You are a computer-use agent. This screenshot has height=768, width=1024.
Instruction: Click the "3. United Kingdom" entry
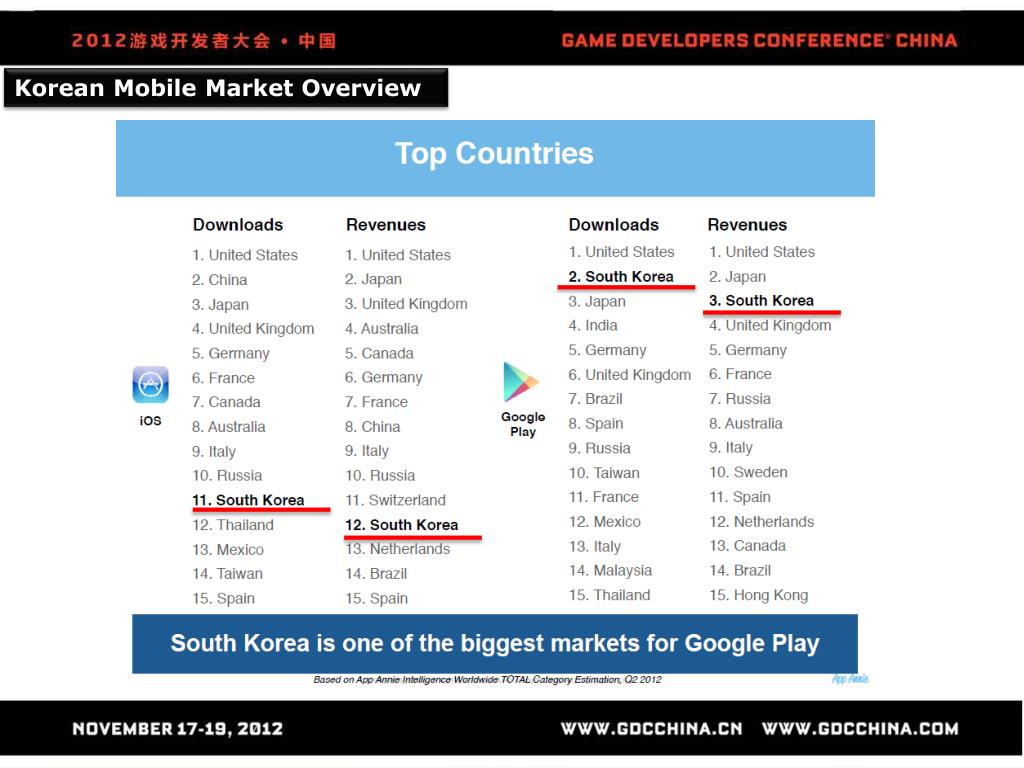(406, 304)
